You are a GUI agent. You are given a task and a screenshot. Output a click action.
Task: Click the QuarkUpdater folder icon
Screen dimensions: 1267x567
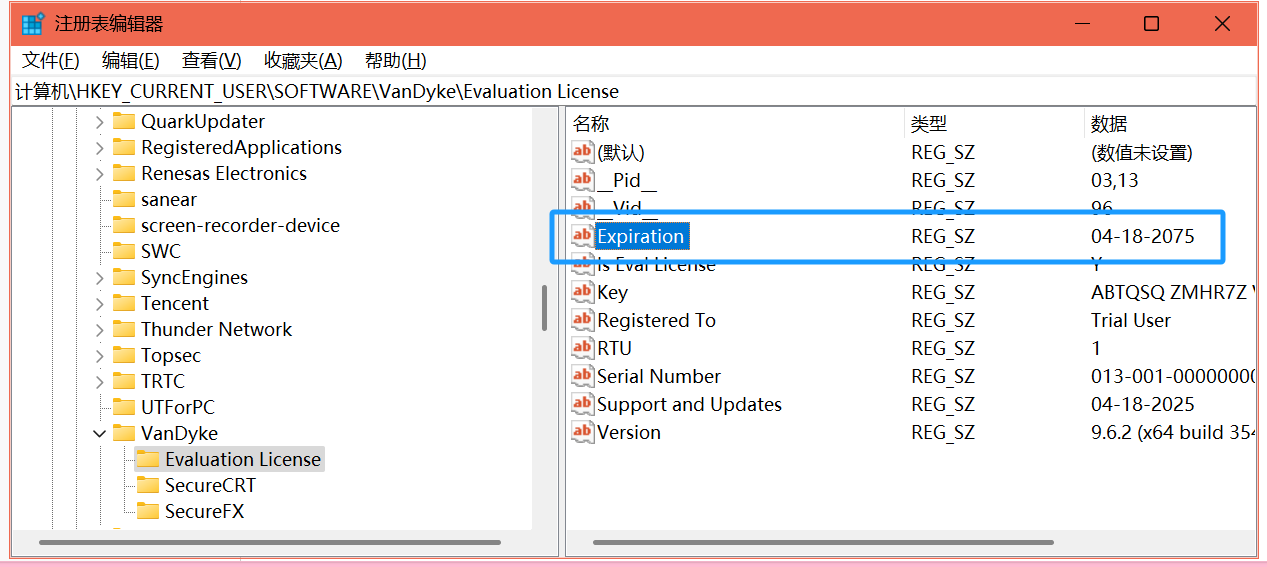124,121
